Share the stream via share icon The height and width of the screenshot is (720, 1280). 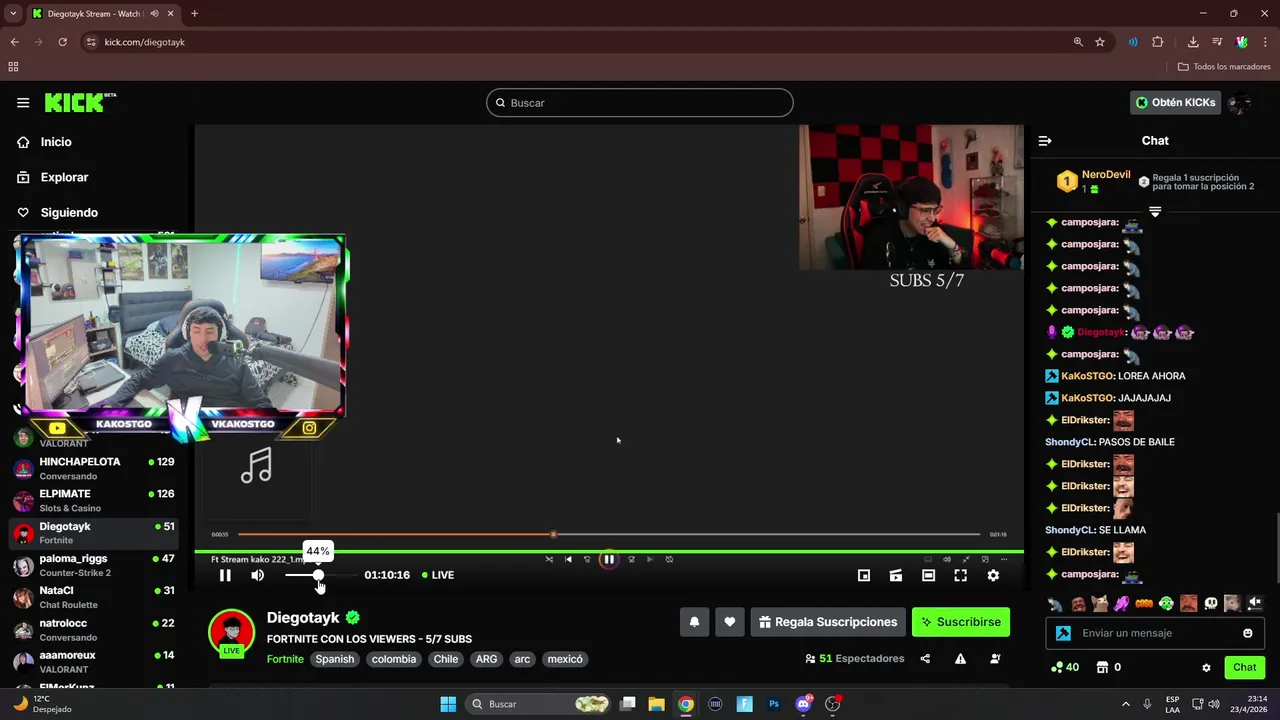pos(925,659)
